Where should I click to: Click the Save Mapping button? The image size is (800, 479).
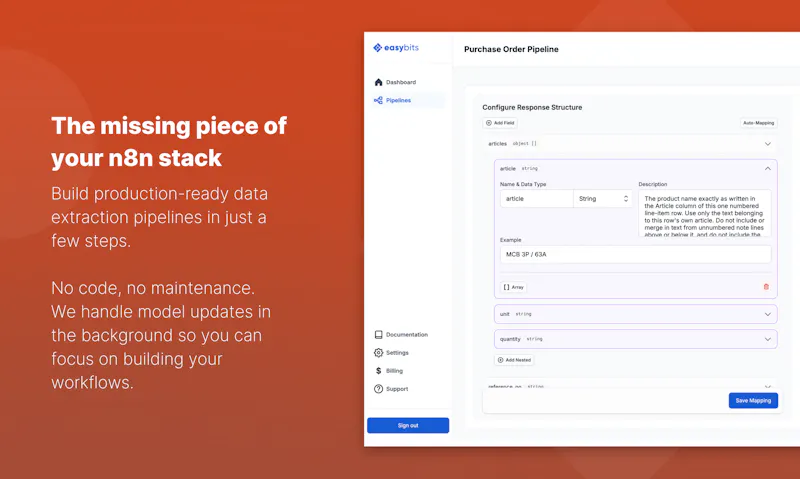(x=753, y=400)
